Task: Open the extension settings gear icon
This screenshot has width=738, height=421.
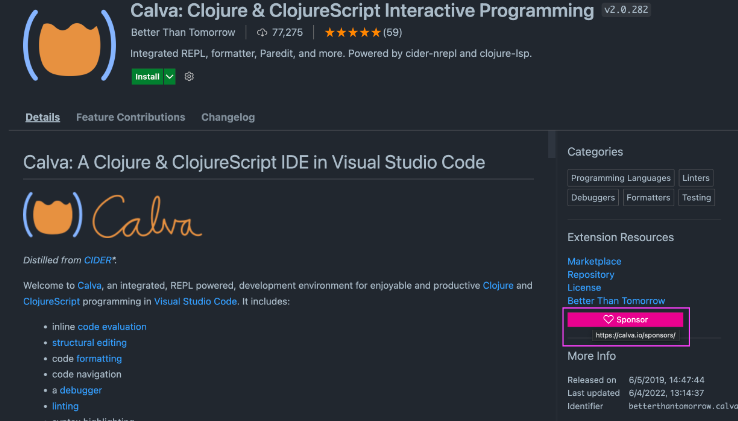Action: coord(189,76)
